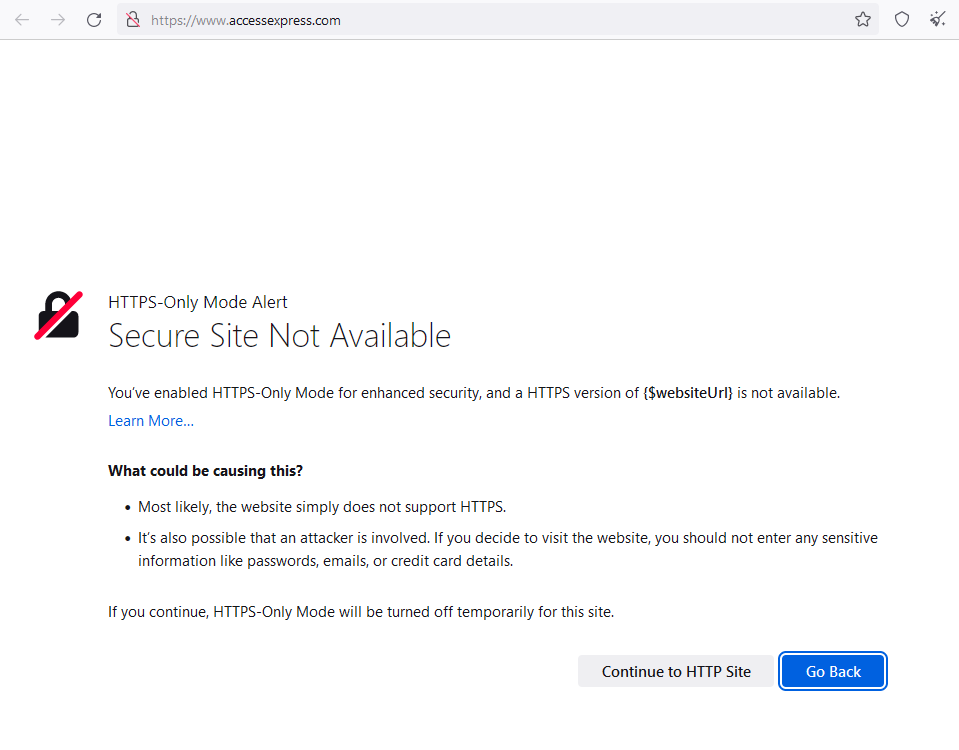Click the 'If you continue' notice text
Image resolution: width=959 pixels, height=750 pixels.
coord(361,611)
